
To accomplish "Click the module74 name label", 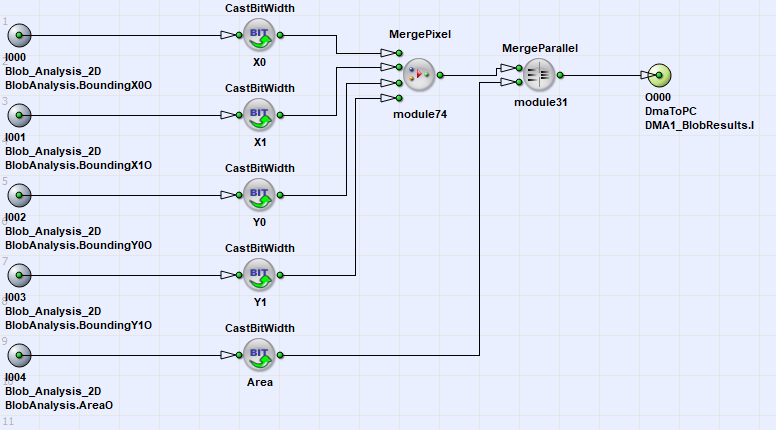I will [x=419, y=115].
